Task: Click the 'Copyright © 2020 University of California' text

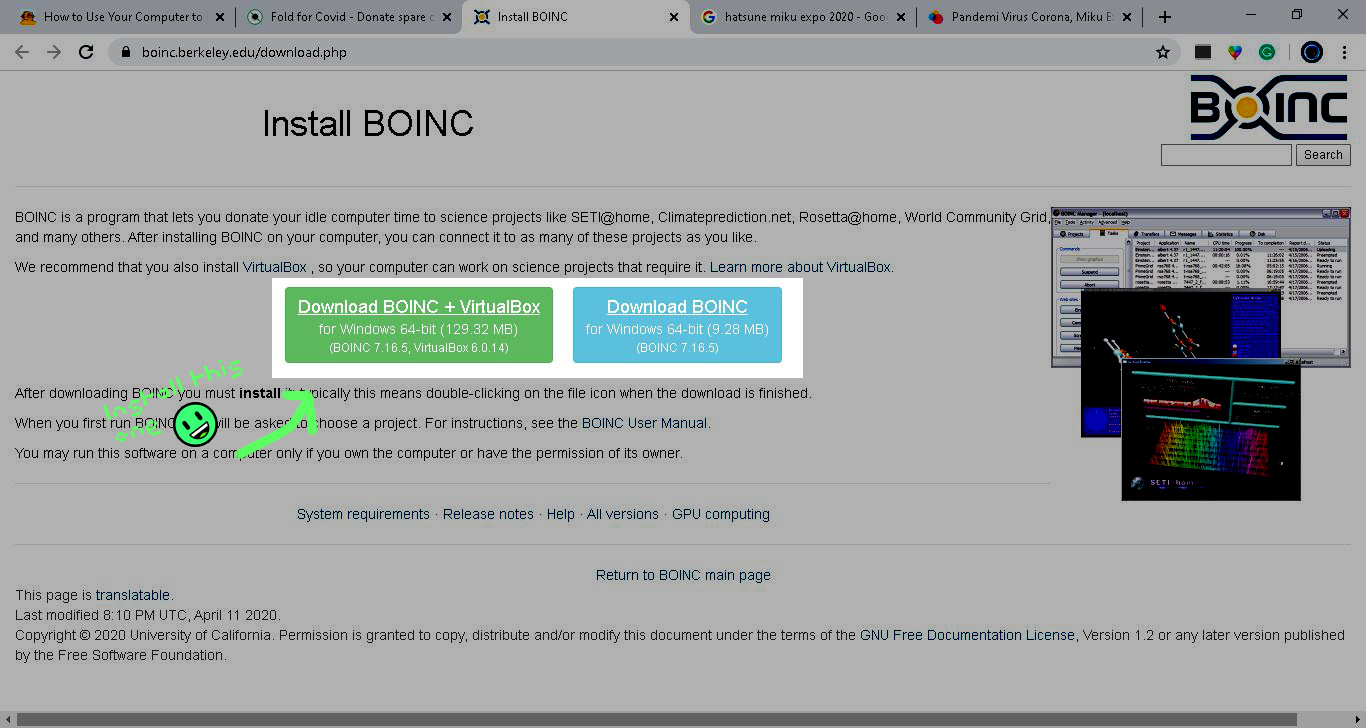Action: 143,635
